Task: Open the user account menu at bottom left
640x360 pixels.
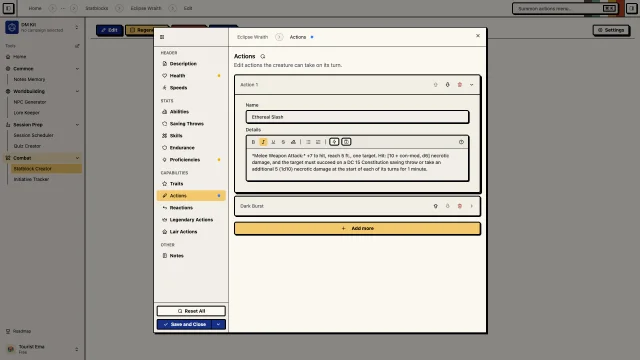Action: pos(42,349)
